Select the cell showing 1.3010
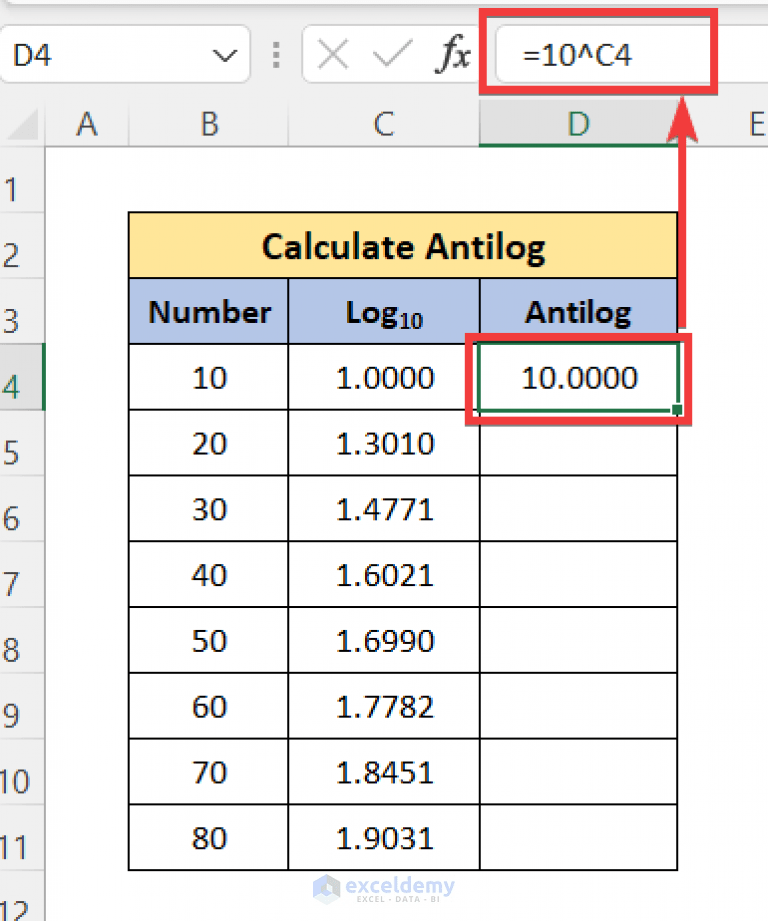Image resolution: width=768 pixels, height=921 pixels. (384, 443)
